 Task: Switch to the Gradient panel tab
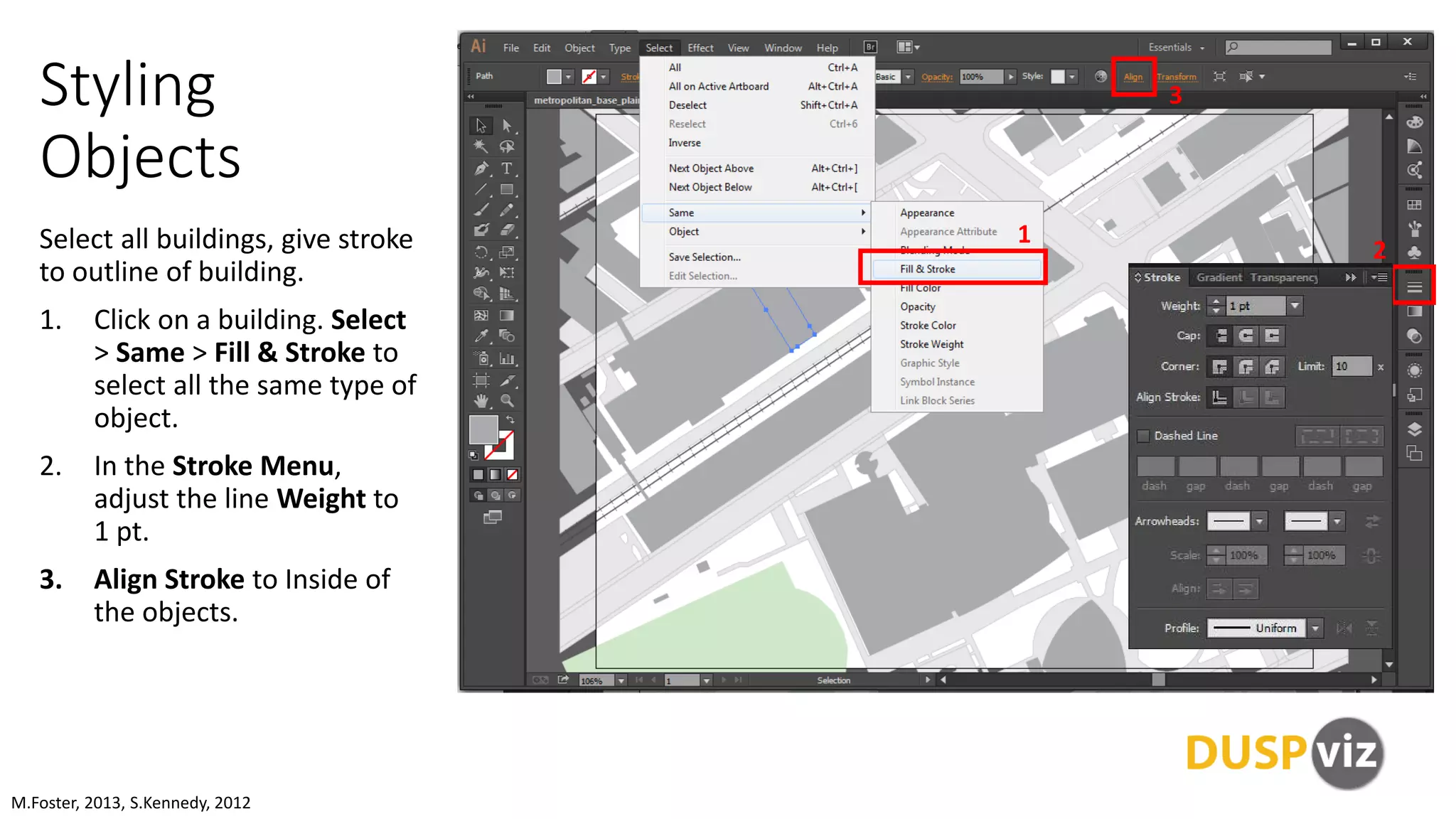point(1218,277)
